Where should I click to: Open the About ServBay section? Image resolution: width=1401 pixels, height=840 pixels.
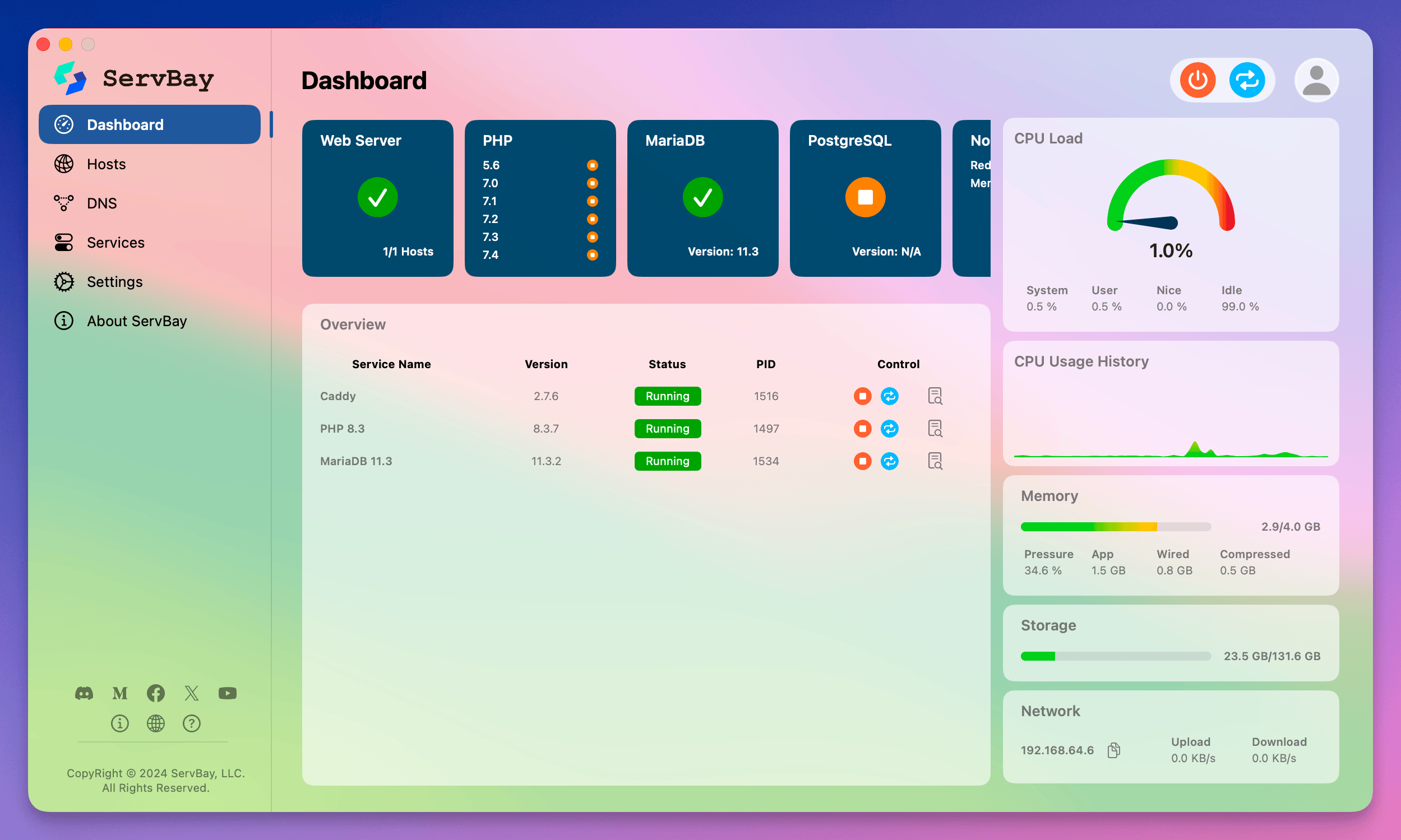tap(139, 320)
